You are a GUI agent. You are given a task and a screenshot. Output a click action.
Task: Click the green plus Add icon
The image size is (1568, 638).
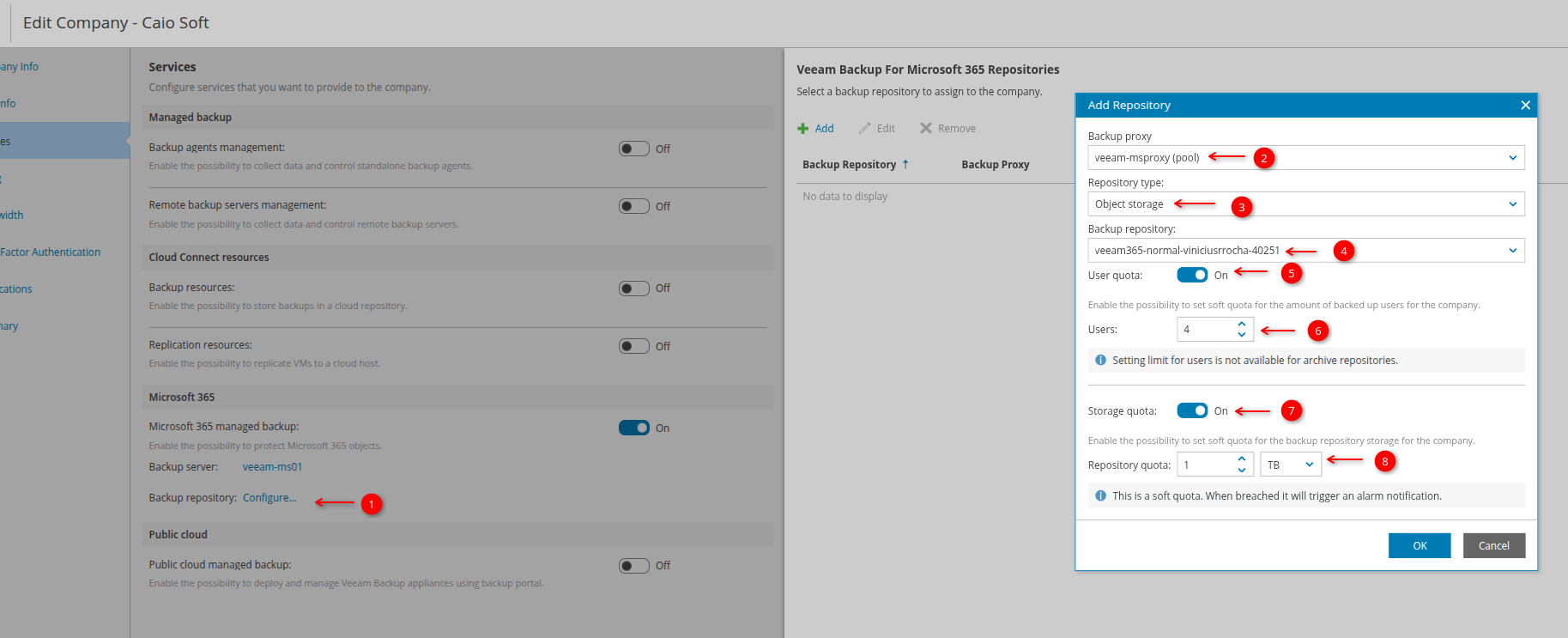click(802, 129)
